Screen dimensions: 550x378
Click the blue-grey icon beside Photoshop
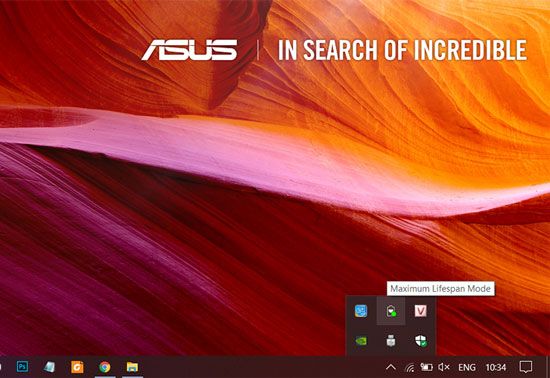[x=49, y=367]
